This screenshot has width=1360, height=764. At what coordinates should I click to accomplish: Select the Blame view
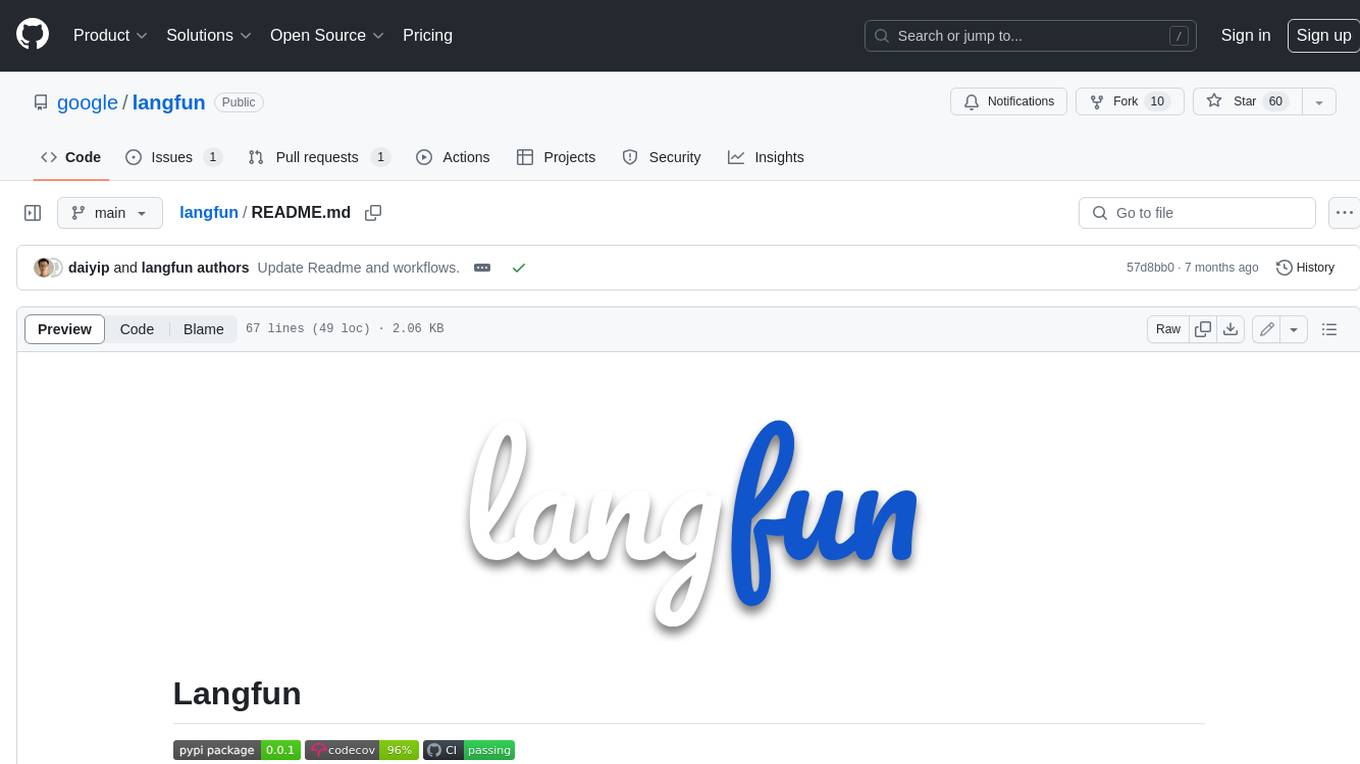point(203,329)
